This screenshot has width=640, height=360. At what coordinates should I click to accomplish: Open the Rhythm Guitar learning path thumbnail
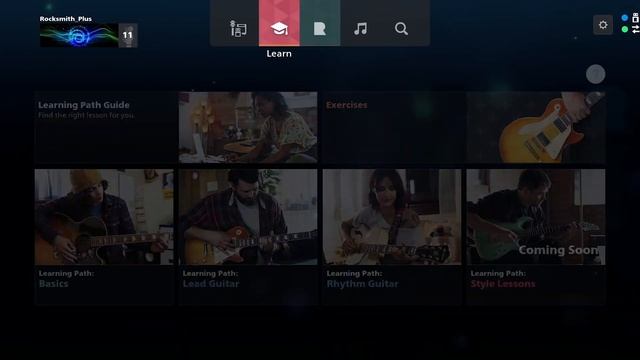pyautogui.click(x=392, y=217)
